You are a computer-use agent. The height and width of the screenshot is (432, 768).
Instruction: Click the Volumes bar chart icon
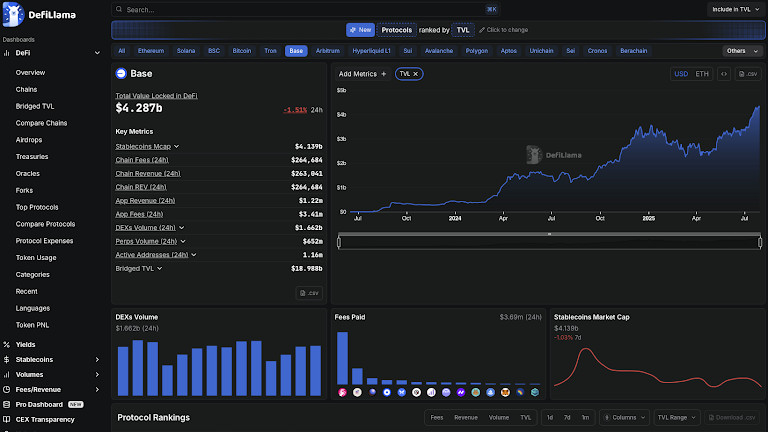[6, 375]
